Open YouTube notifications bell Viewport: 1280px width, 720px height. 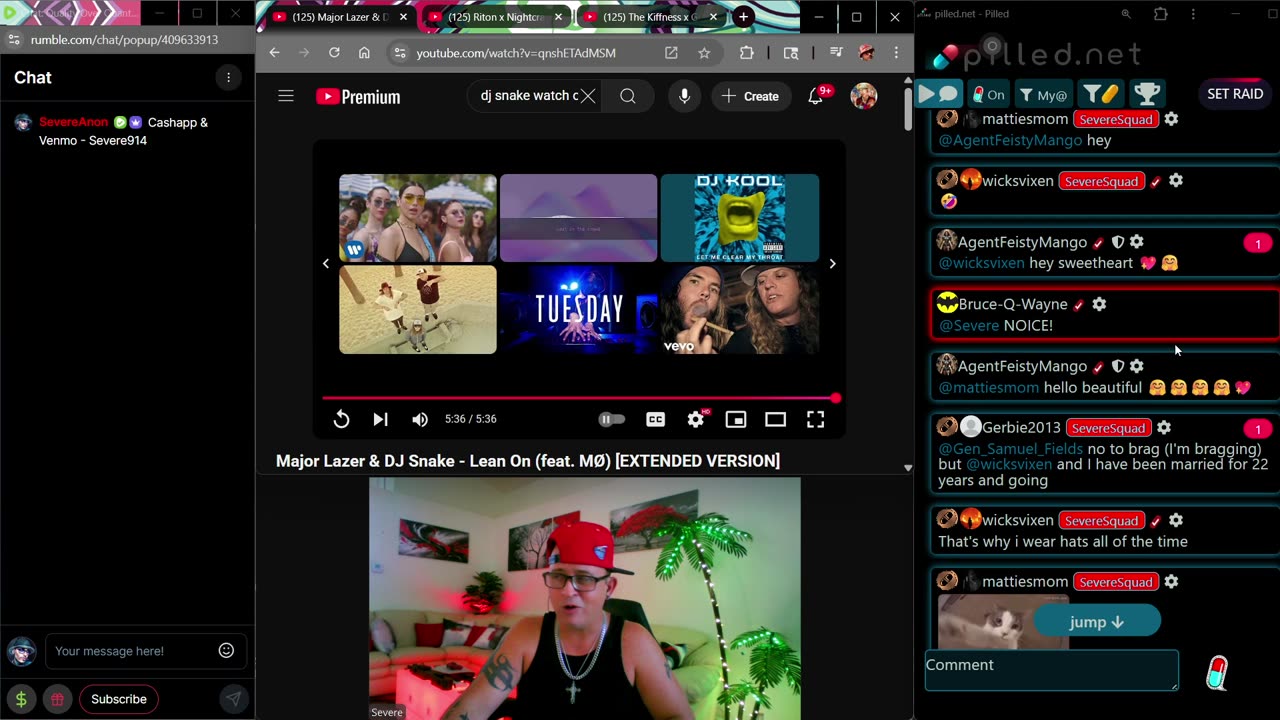(816, 96)
